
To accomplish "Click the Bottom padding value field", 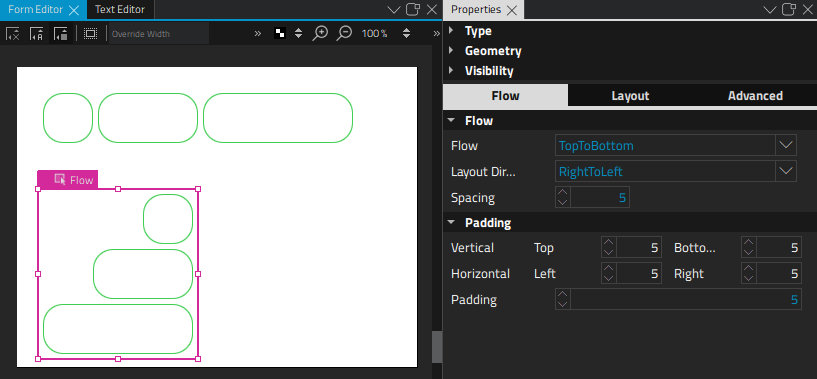I will pyautogui.click(x=779, y=247).
